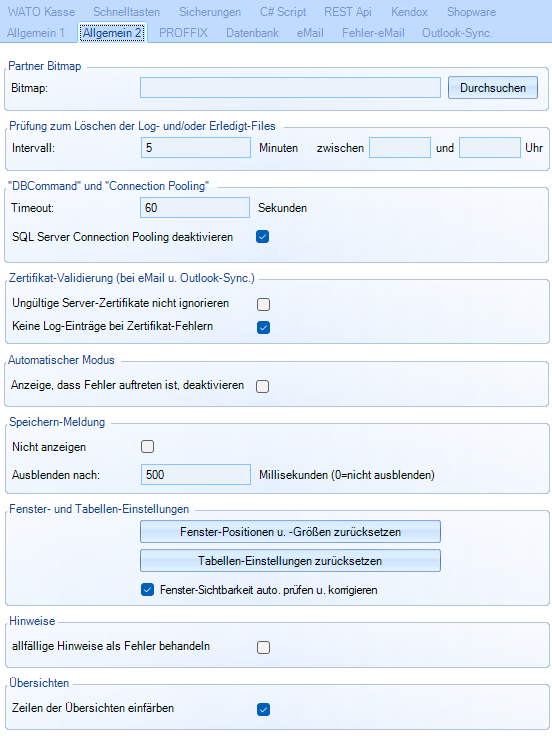
Task: Toggle Keine Log-Einträge bei Zertifikat-Fehlern
Action: click(263, 327)
